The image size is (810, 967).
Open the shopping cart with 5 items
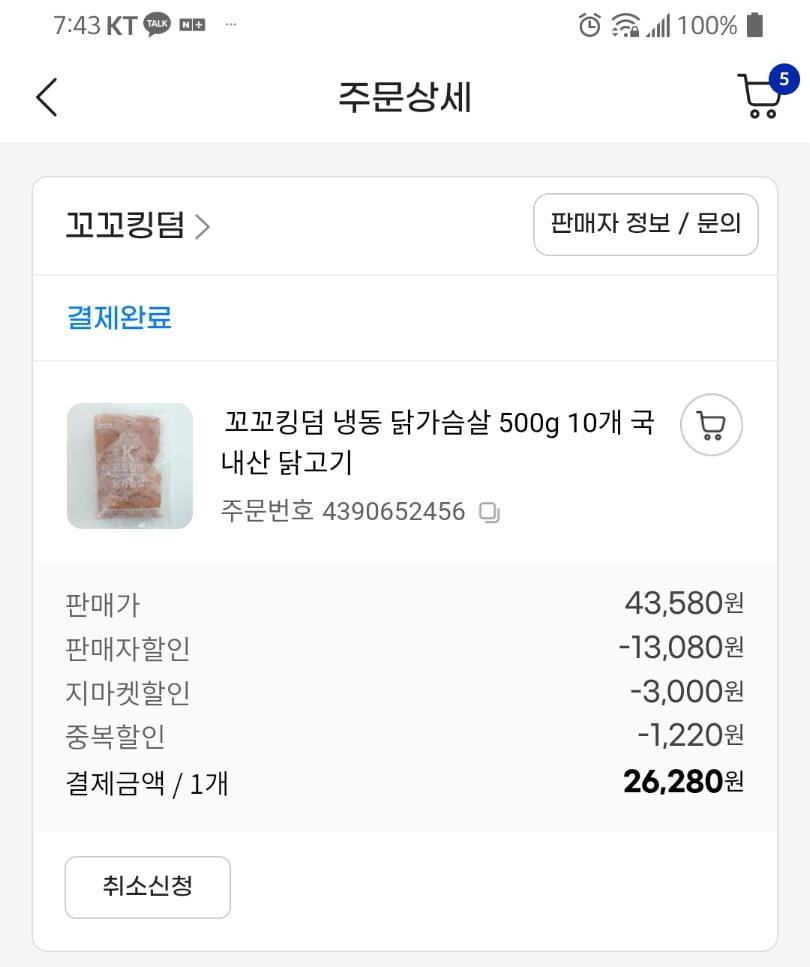pyautogui.click(x=760, y=97)
